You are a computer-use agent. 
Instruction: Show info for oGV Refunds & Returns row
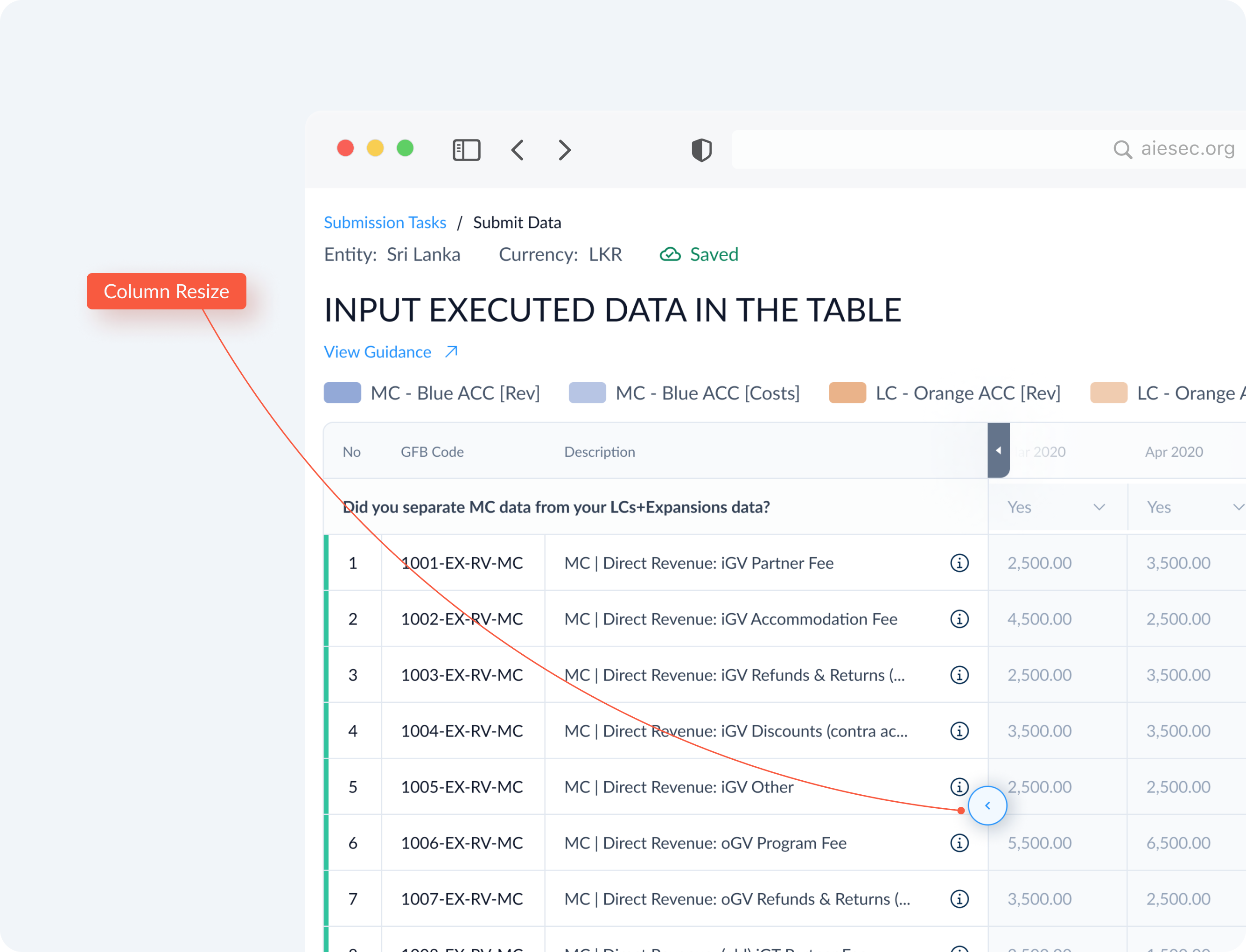[959, 899]
